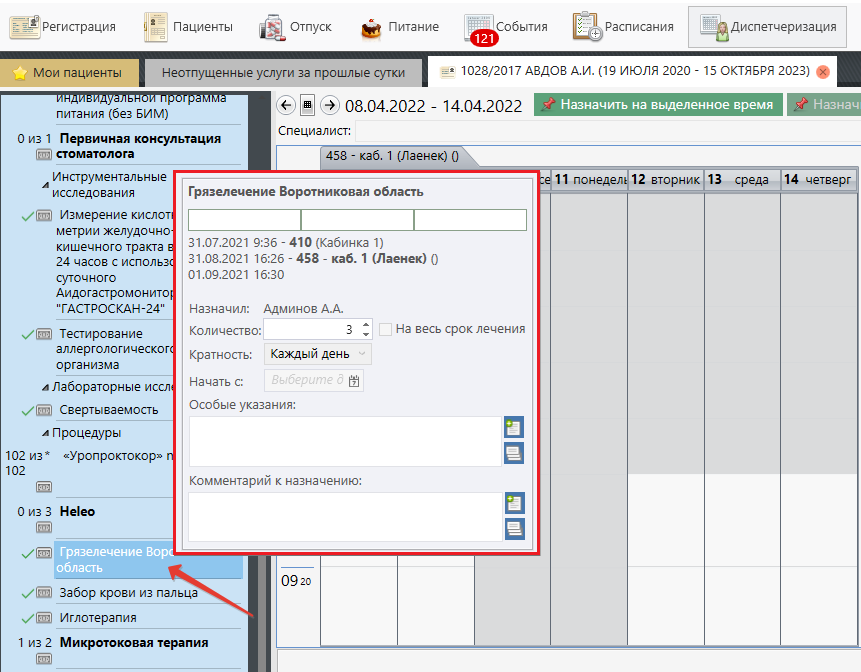
Task: Go to the next week arrow
Action: pyautogui.click(x=329, y=105)
